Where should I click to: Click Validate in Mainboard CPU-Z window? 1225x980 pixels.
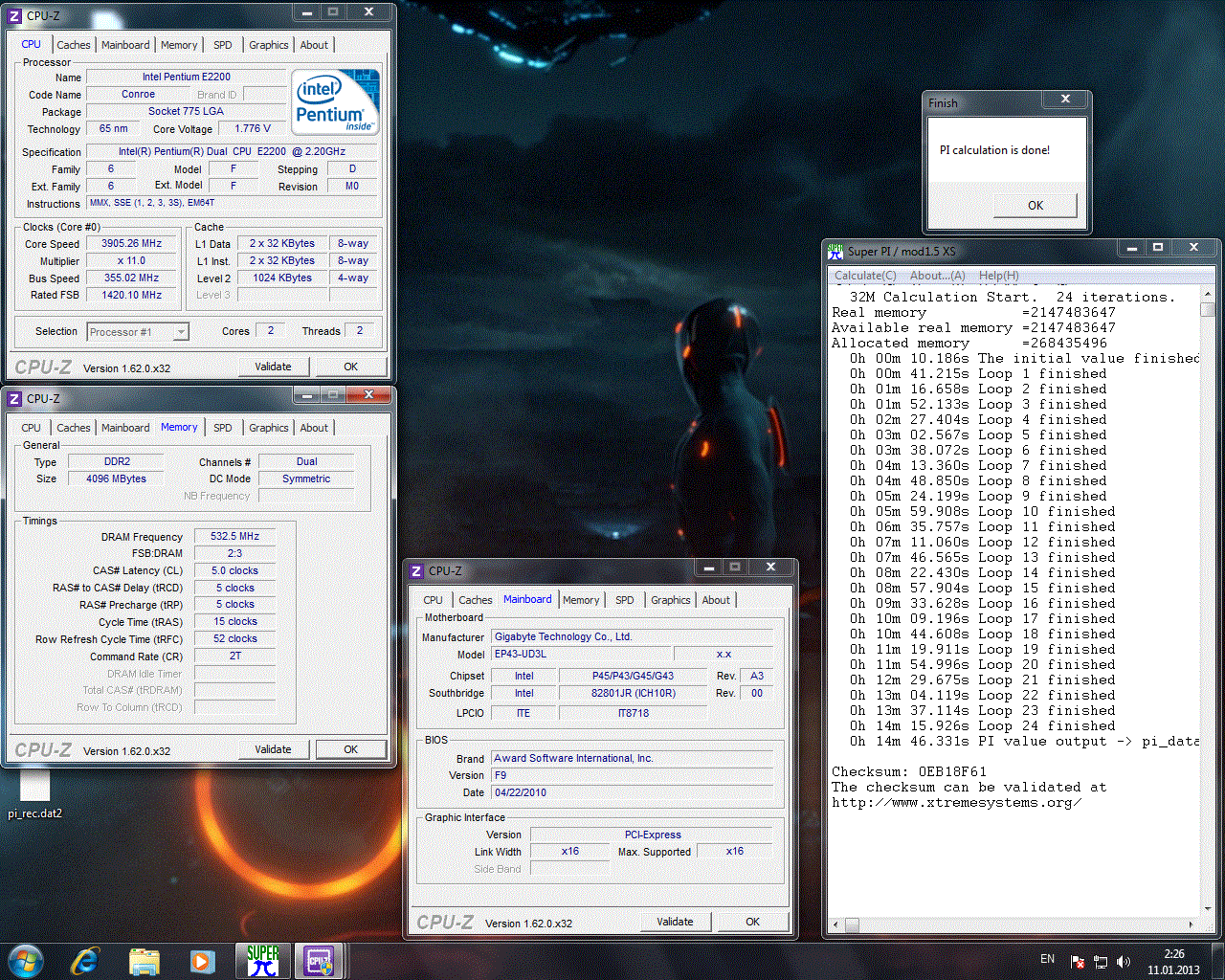pyautogui.click(x=675, y=922)
